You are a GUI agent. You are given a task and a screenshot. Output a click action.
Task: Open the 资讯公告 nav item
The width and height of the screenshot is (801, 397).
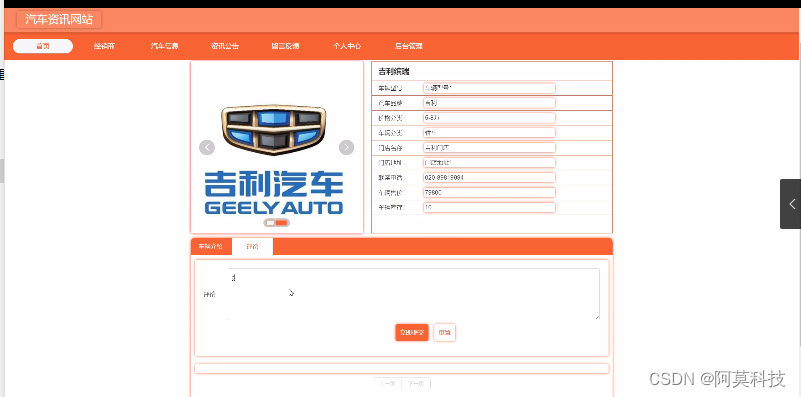pos(225,46)
